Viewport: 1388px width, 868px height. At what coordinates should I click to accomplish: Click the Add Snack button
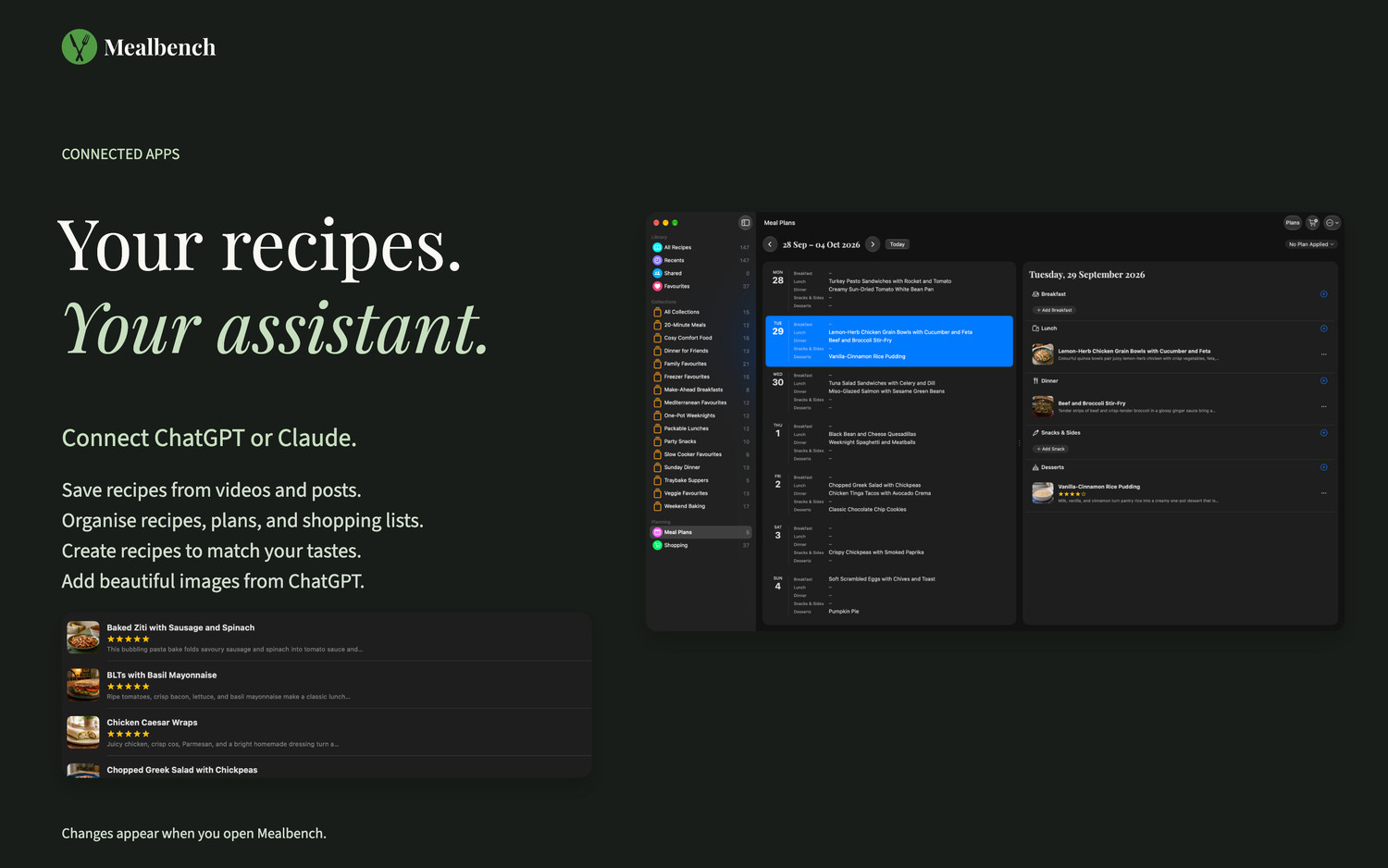pos(1050,449)
